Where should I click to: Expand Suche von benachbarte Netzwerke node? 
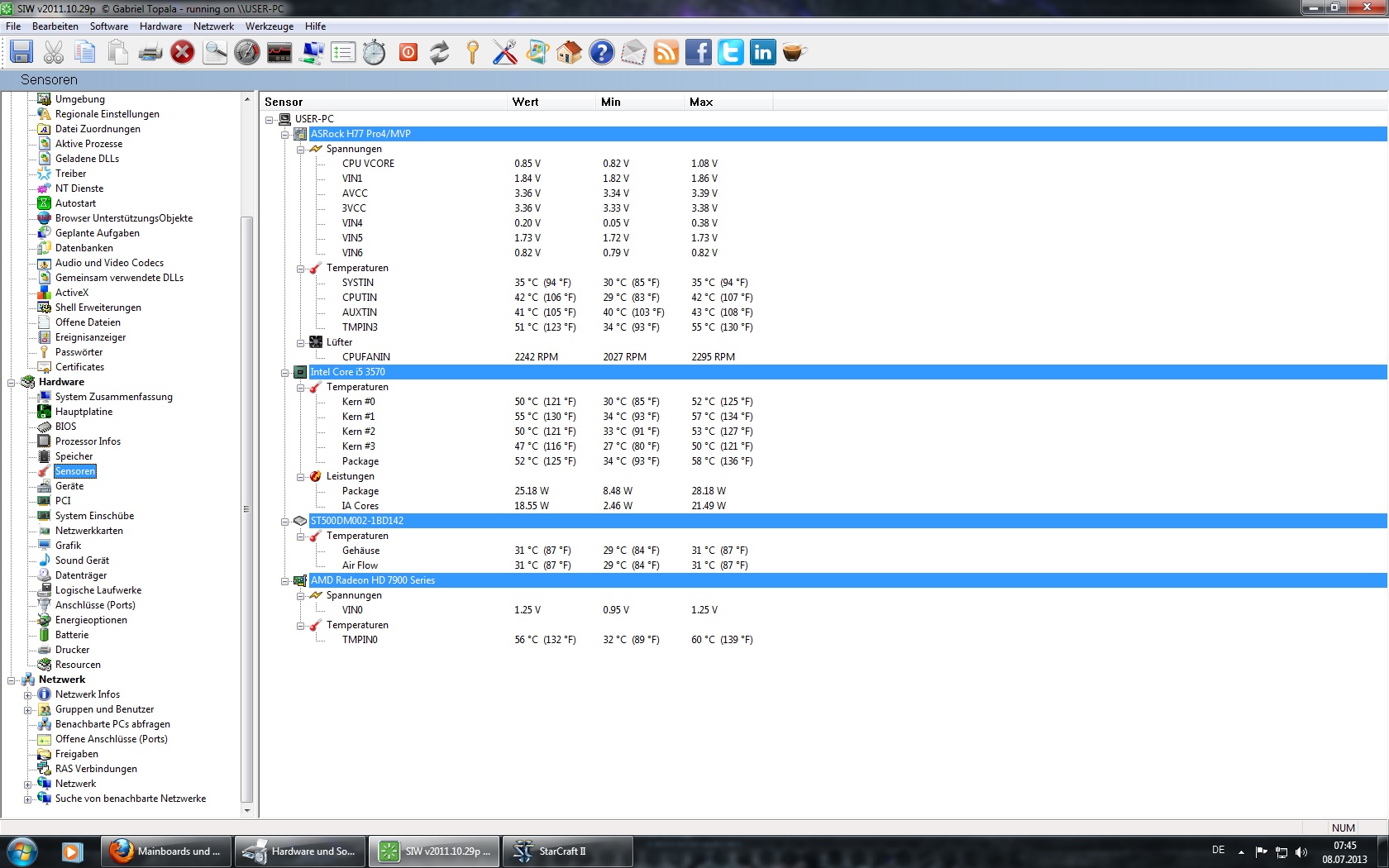point(27,799)
